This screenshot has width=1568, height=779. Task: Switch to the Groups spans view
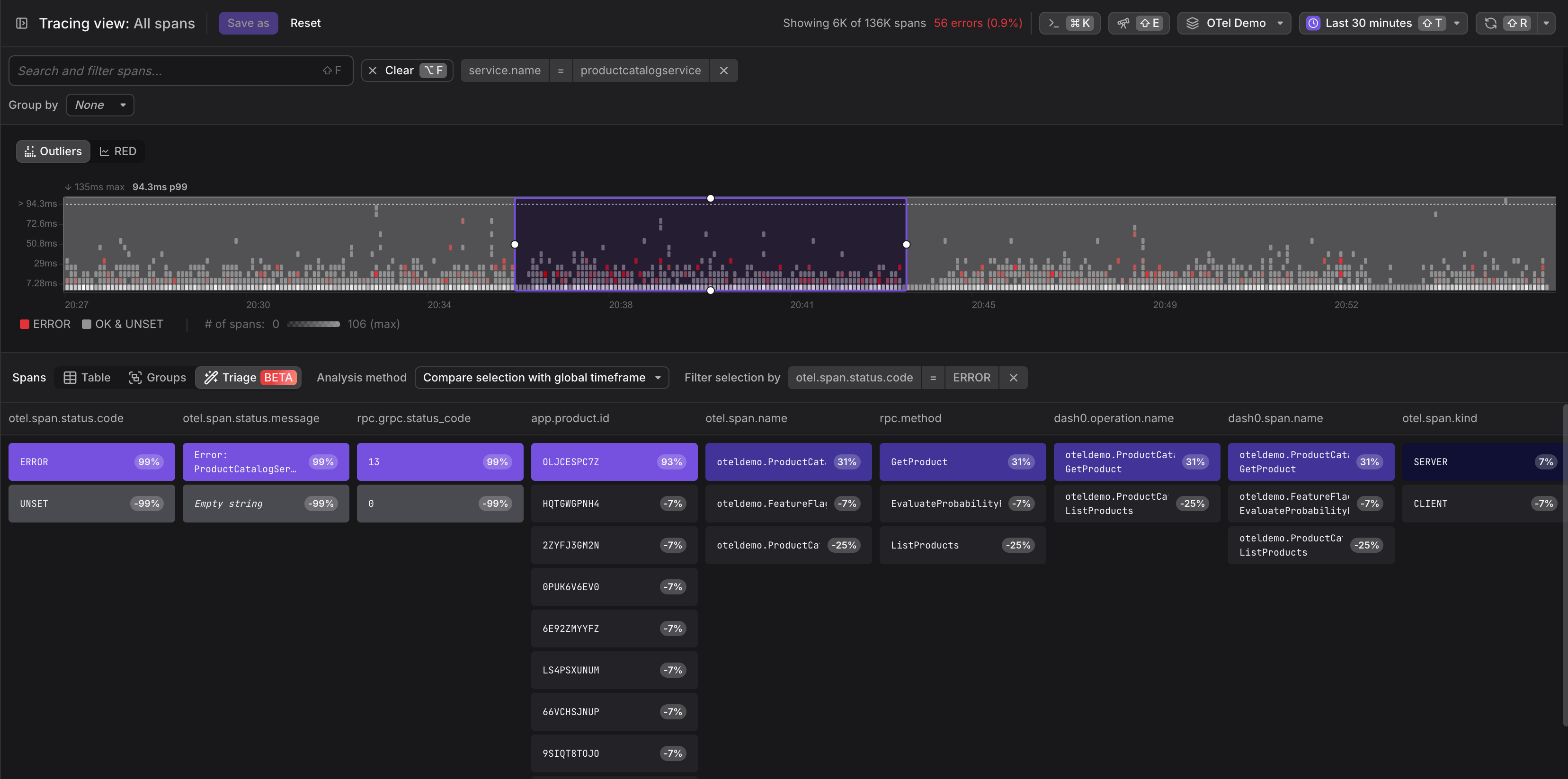click(158, 377)
